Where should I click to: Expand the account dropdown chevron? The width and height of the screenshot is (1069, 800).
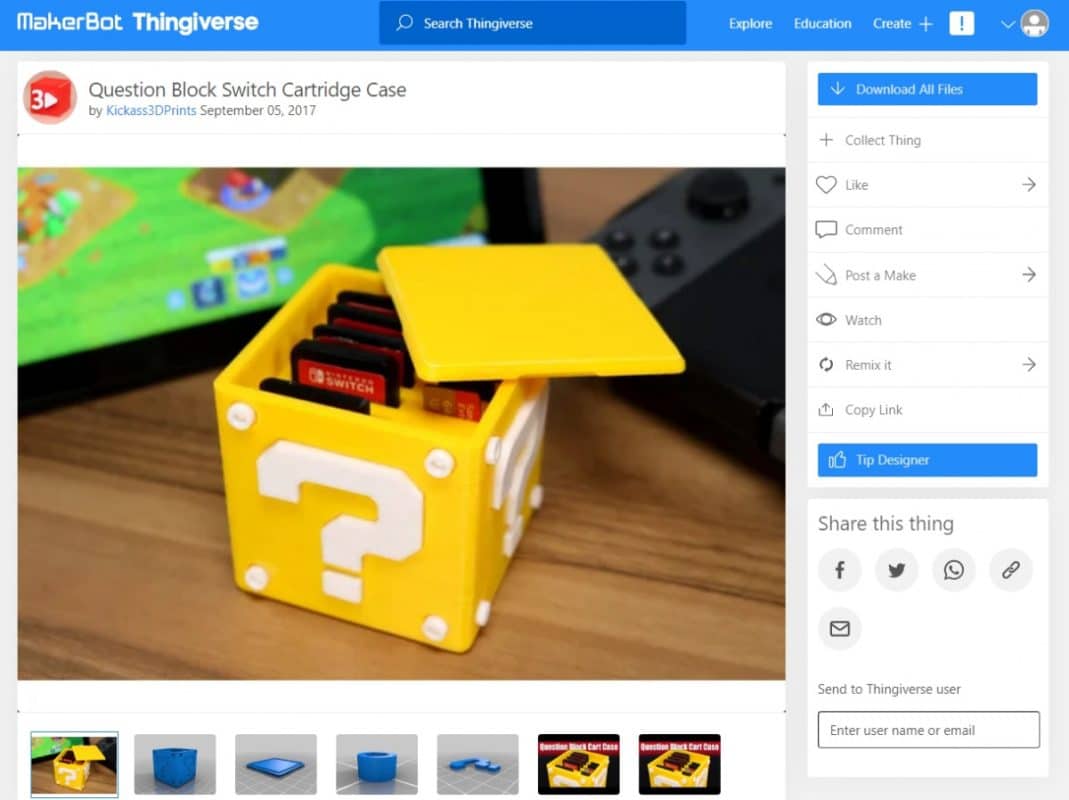click(1008, 25)
